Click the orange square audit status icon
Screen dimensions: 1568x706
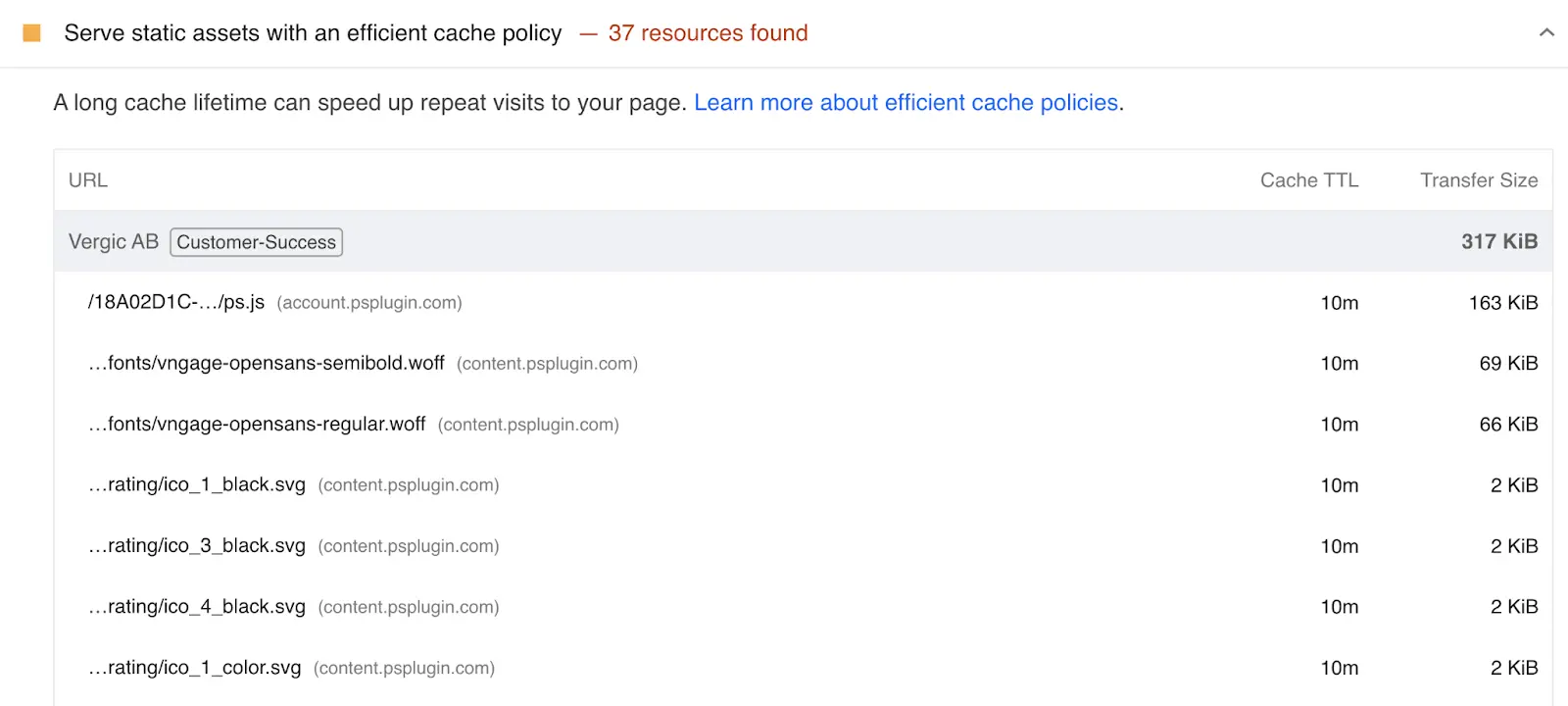point(31,33)
